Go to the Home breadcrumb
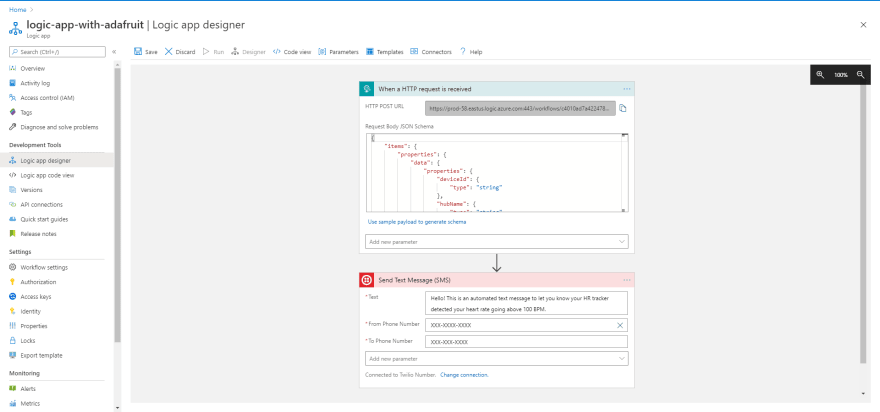880x412 pixels. [17, 10]
